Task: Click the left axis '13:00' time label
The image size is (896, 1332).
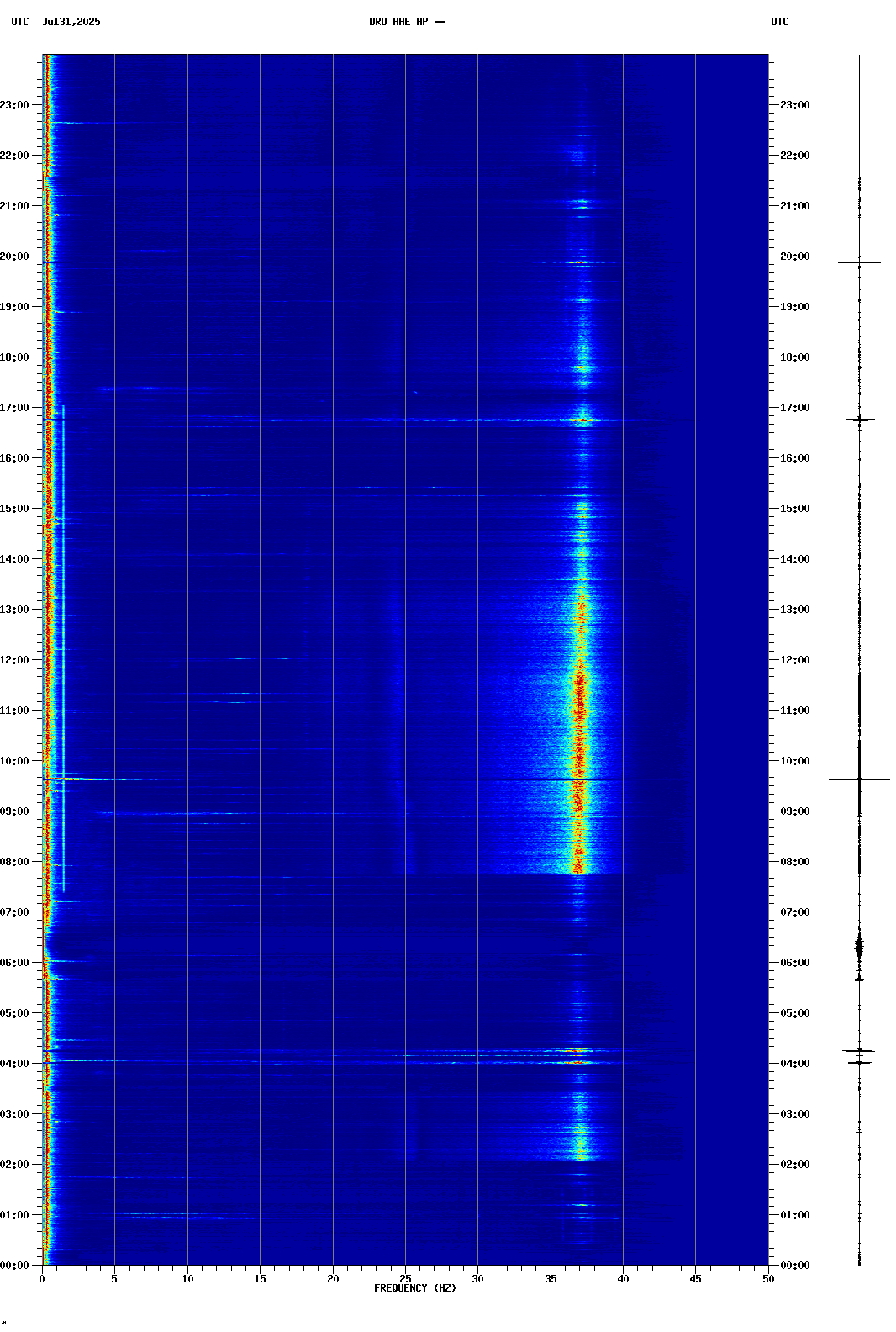Action: tap(14, 610)
